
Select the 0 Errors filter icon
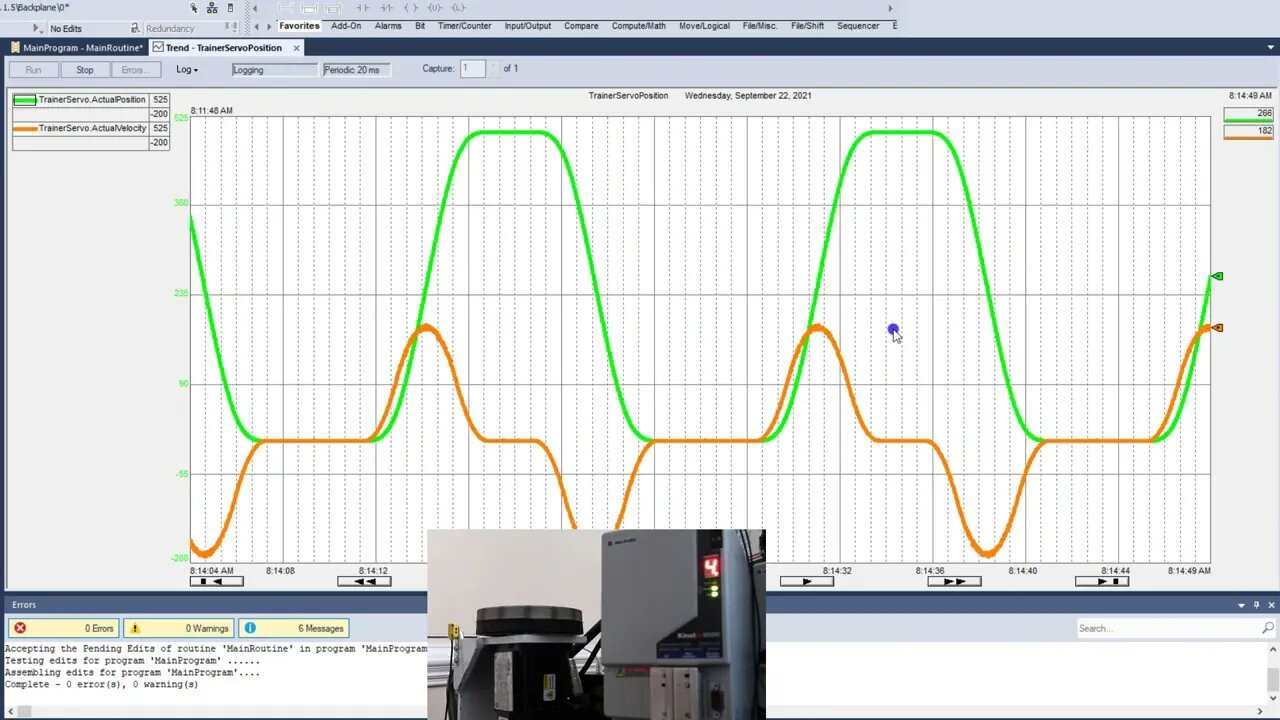[22, 627]
